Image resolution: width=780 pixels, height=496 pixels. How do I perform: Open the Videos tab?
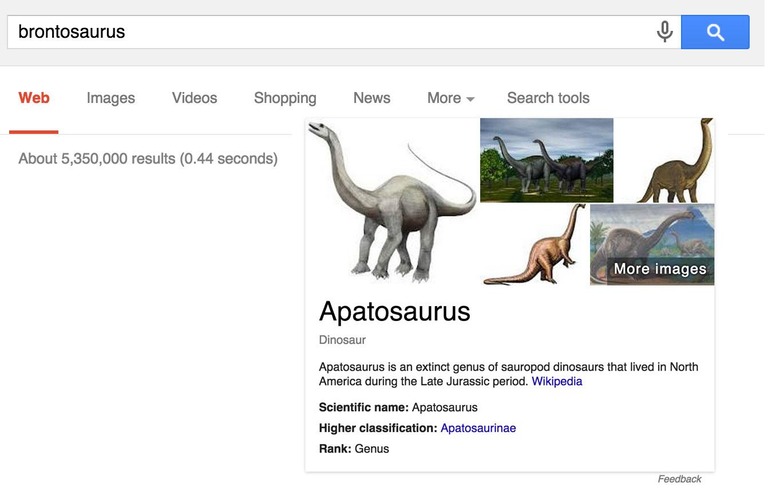point(195,98)
